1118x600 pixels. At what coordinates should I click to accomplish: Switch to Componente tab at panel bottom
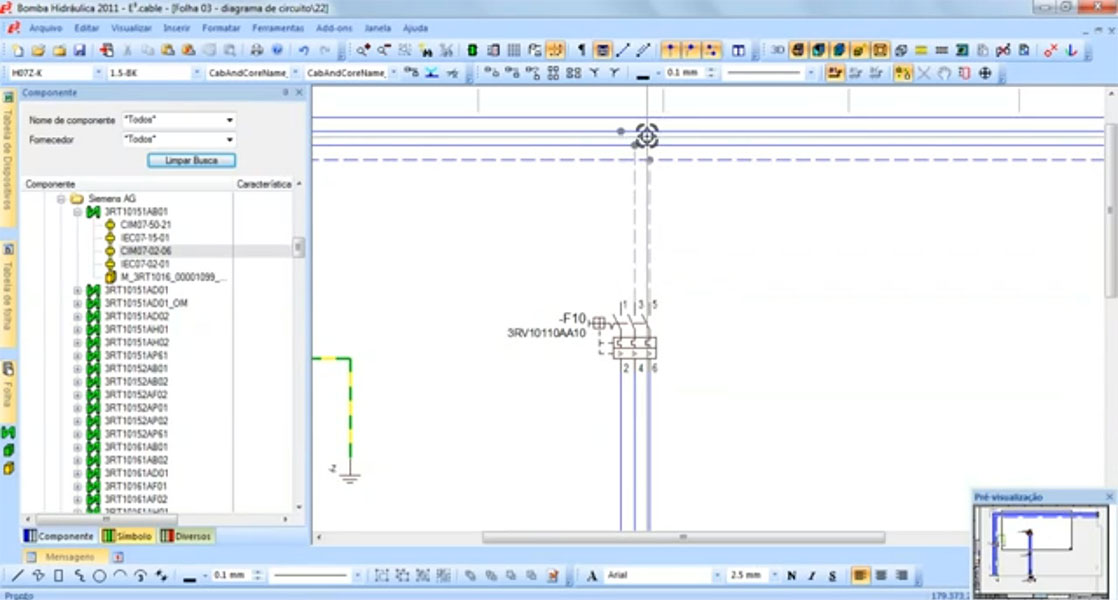[60, 536]
